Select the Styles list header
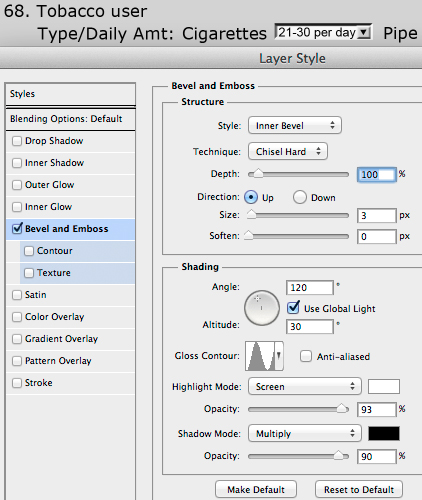Screen dimensions: 422x500 coord(71,94)
